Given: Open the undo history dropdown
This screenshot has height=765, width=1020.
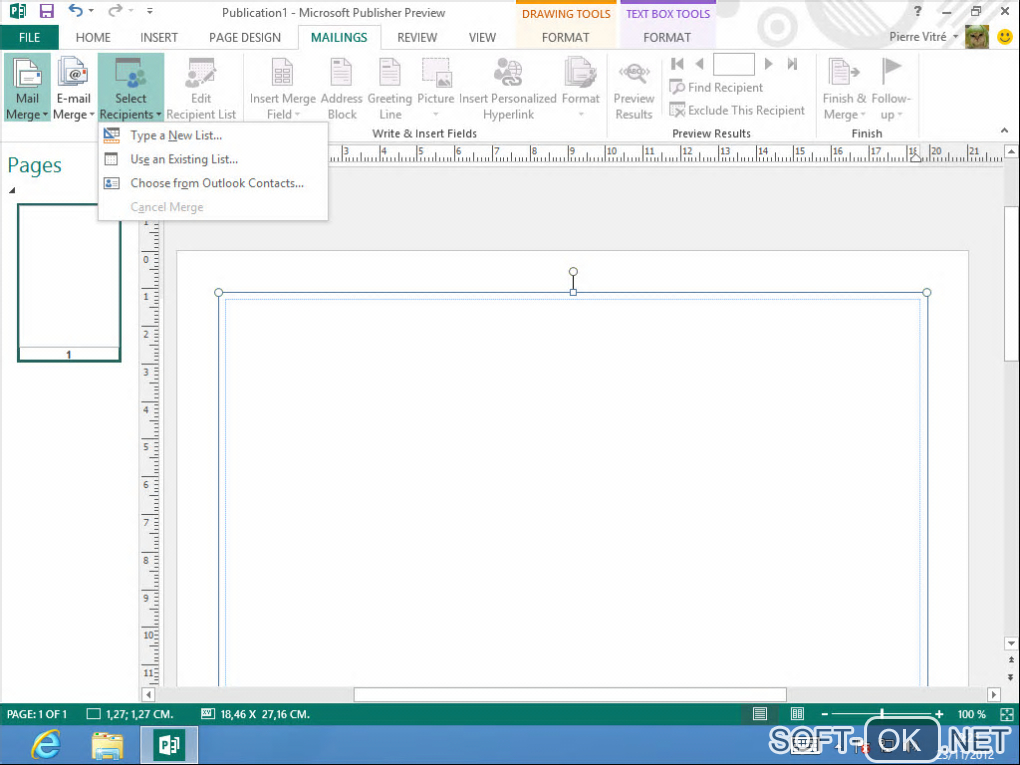Looking at the screenshot, I should (x=91, y=11).
